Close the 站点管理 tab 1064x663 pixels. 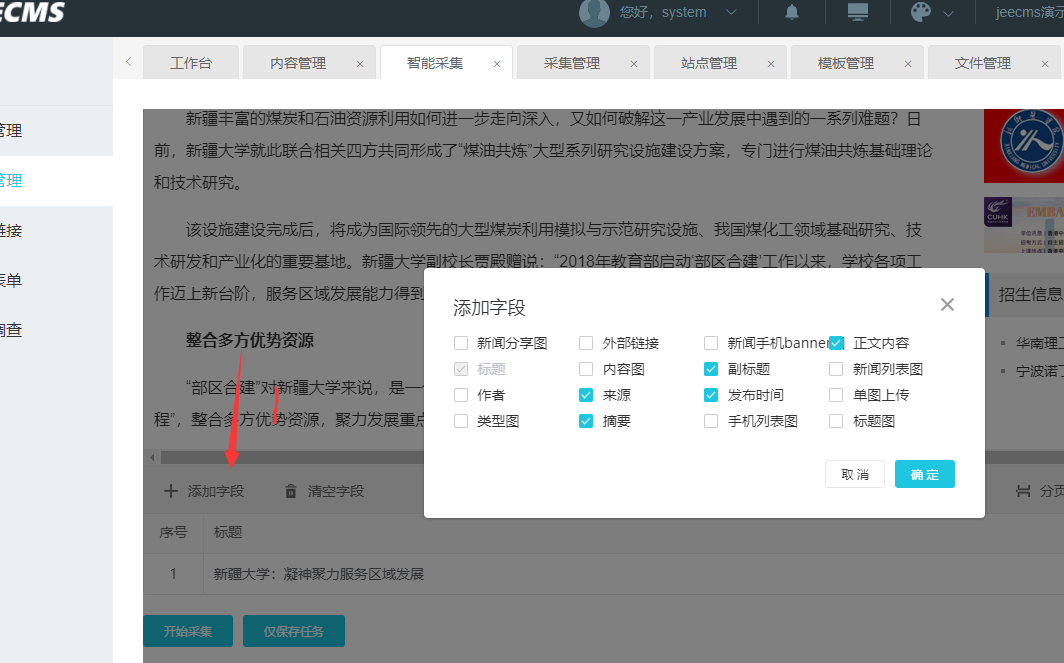coord(771,64)
